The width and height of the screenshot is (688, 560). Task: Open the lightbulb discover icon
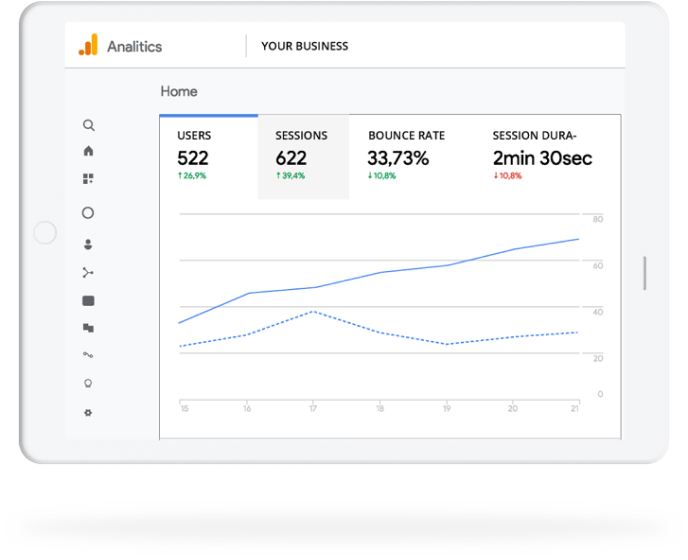point(88,384)
